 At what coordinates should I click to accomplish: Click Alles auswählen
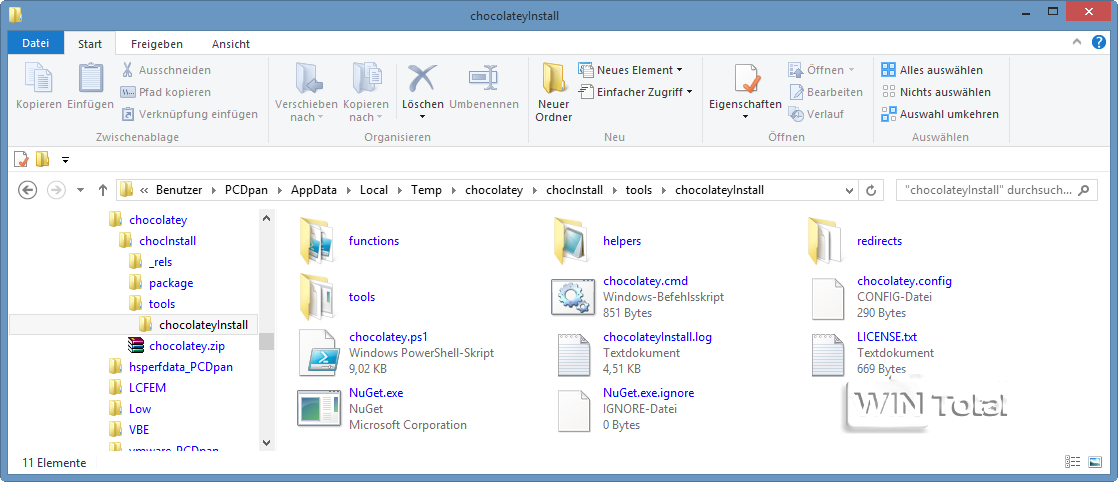[x=932, y=70]
